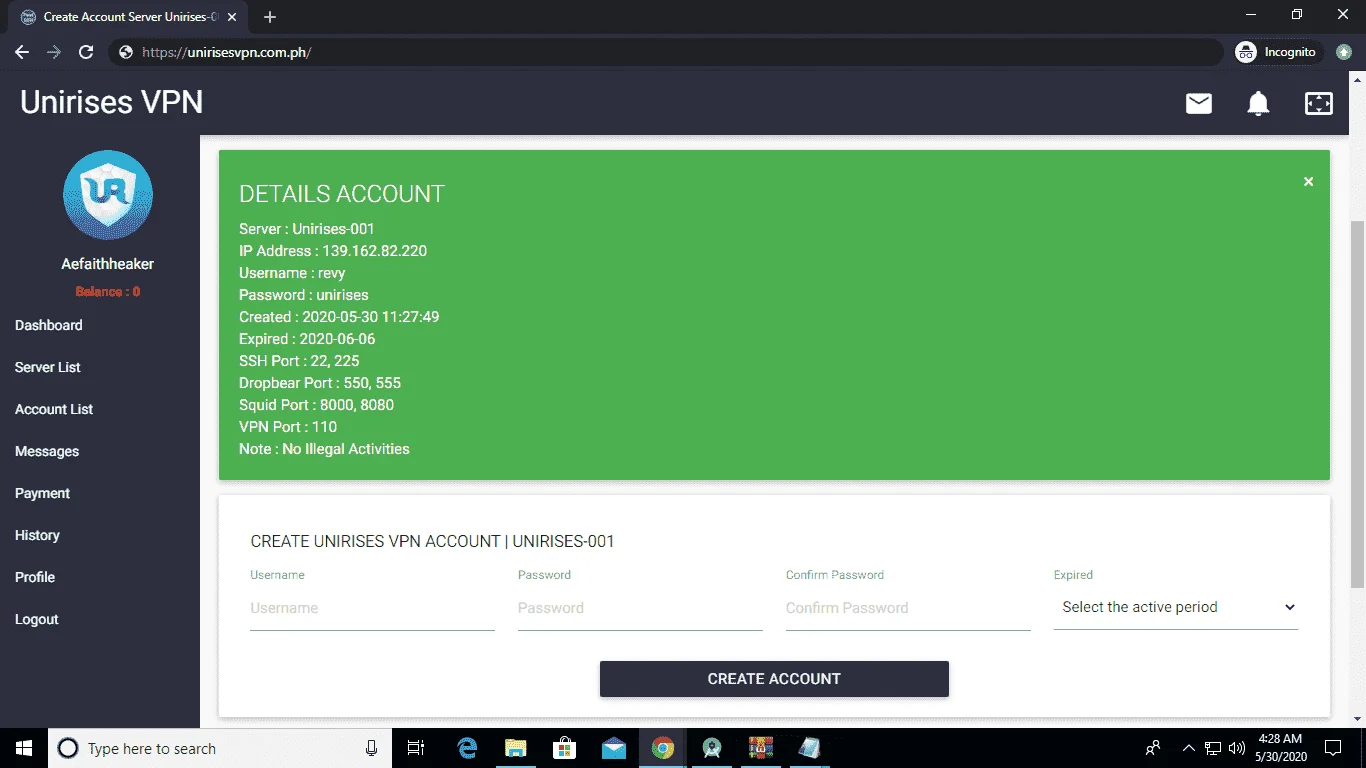
Task: Dismiss the Details Account green alert
Action: pyautogui.click(x=1308, y=181)
